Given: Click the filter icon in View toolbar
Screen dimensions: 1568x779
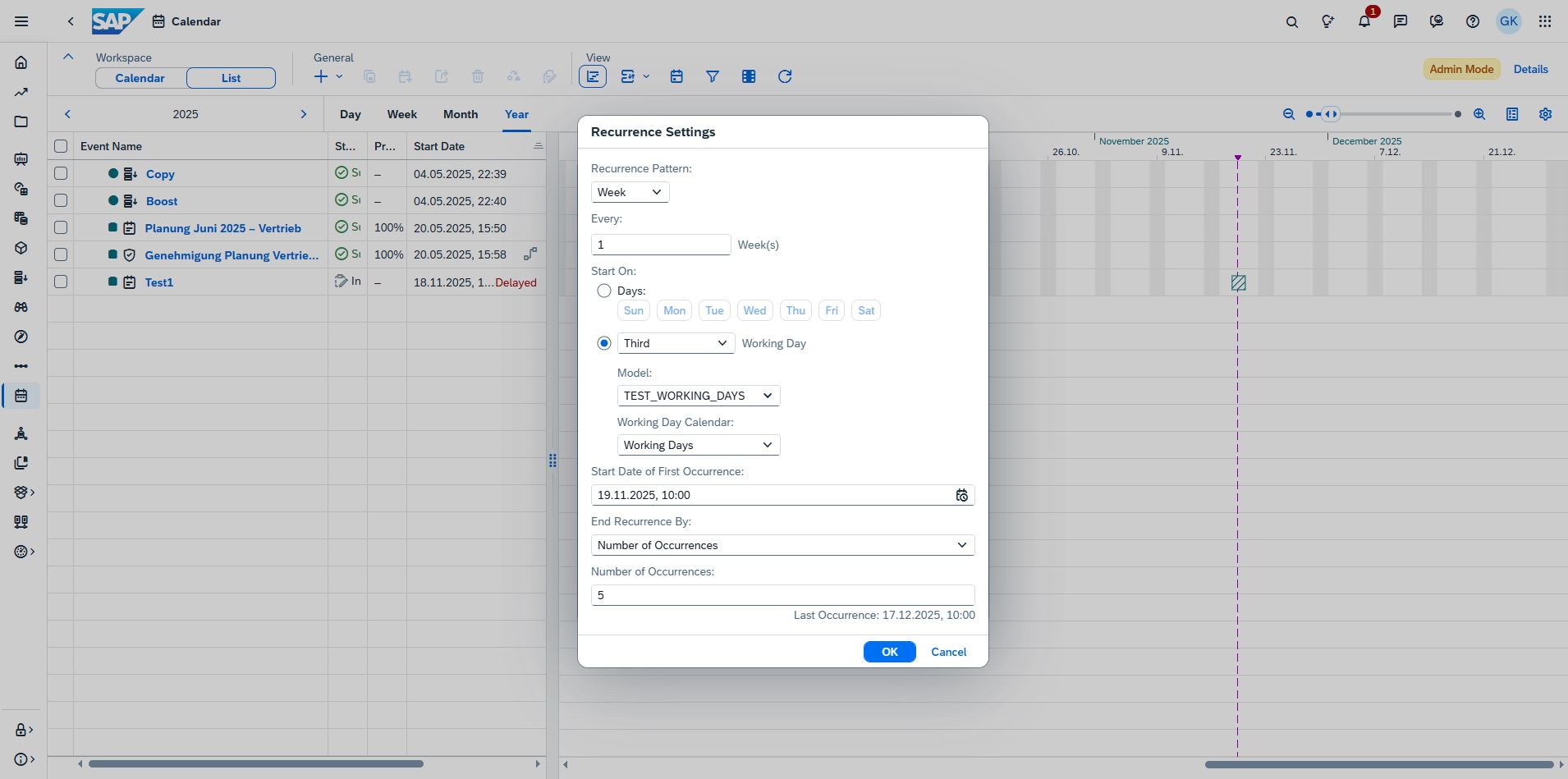Looking at the screenshot, I should pos(713,76).
